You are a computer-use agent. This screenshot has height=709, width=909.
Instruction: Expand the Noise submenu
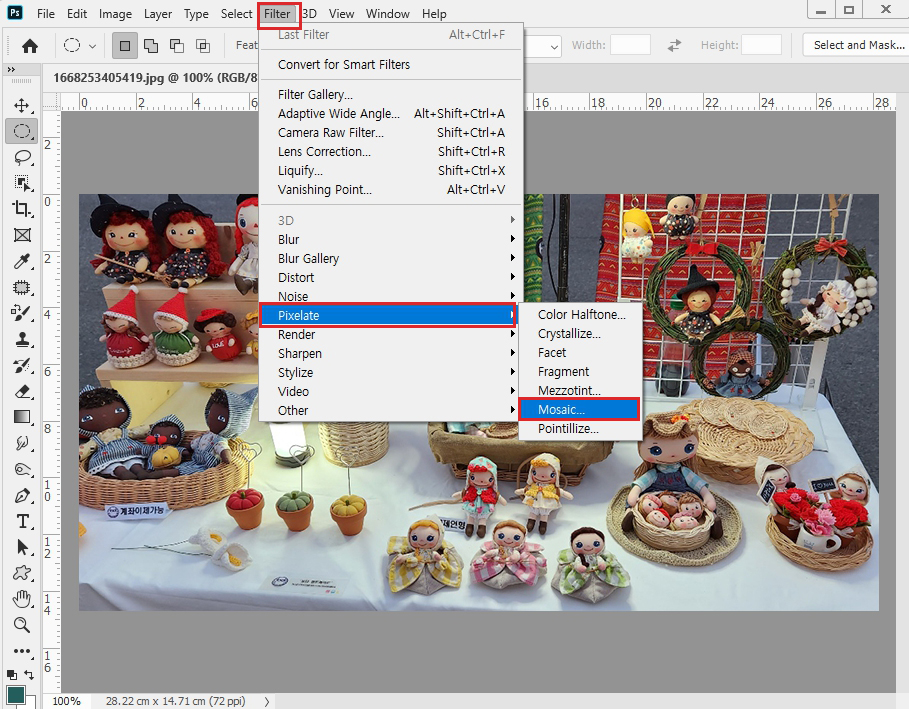pyautogui.click(x=390, y=296)
